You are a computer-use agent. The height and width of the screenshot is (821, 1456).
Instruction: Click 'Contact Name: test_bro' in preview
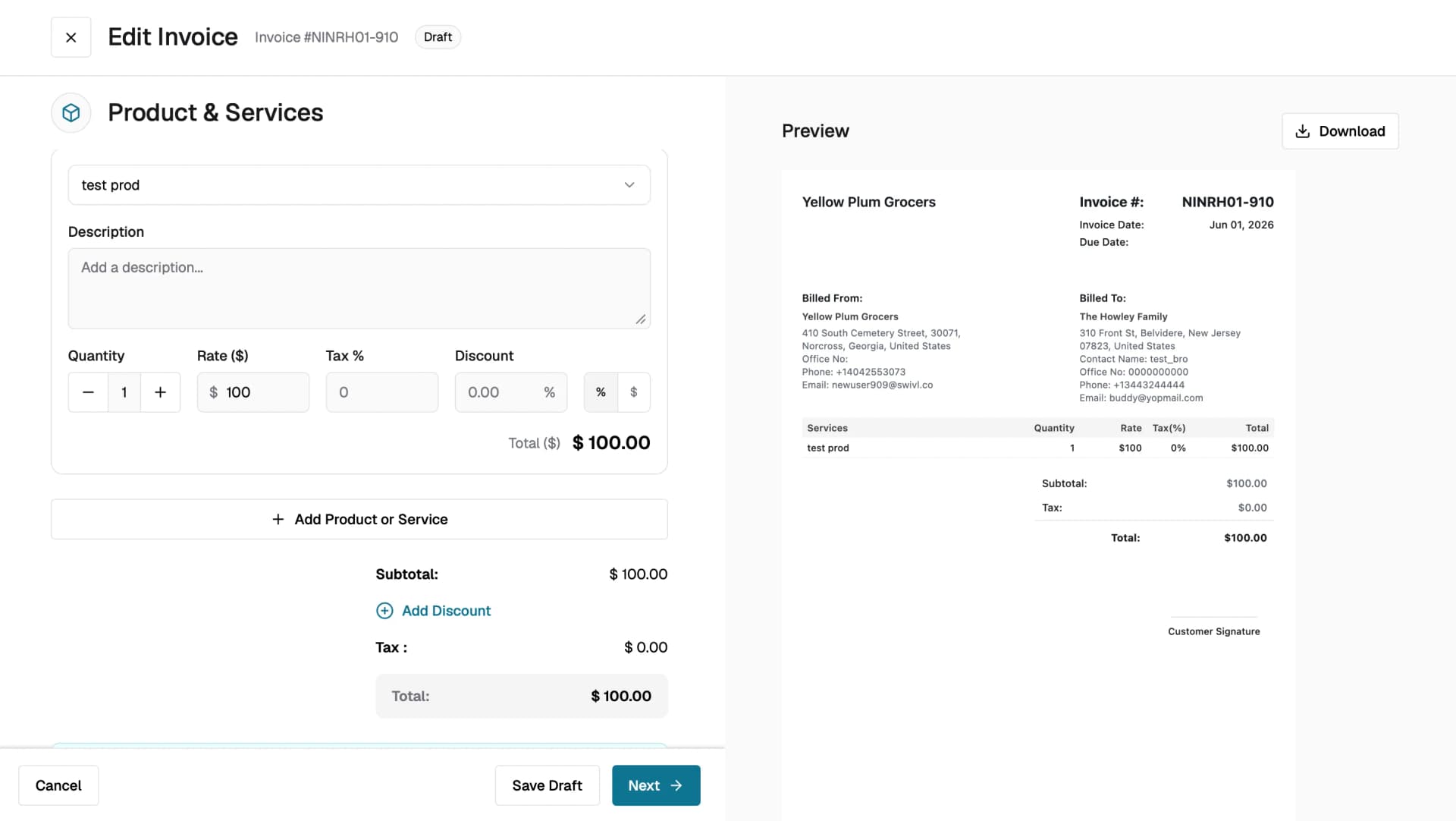1133,359
